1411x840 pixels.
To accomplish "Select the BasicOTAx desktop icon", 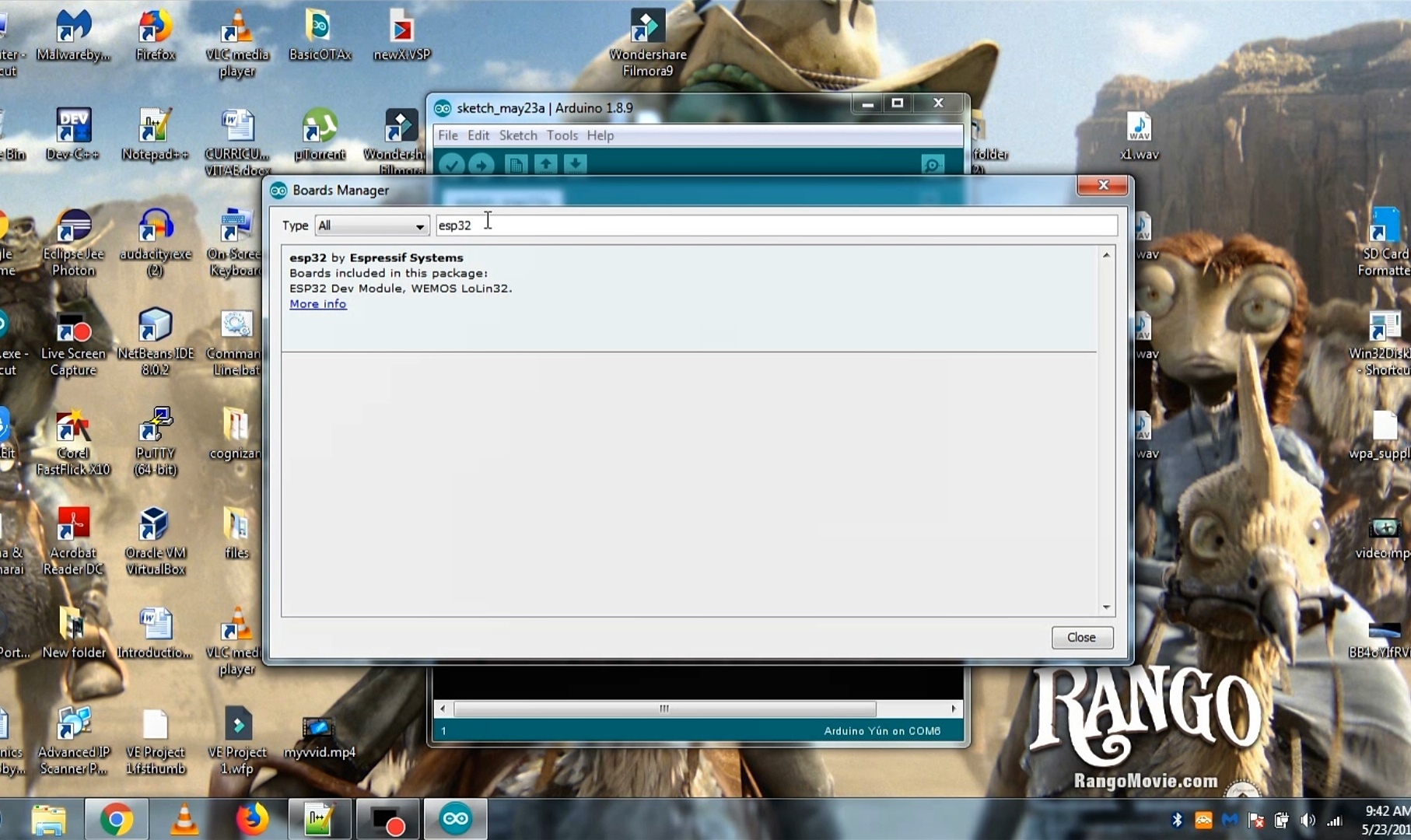I will 319,36.
